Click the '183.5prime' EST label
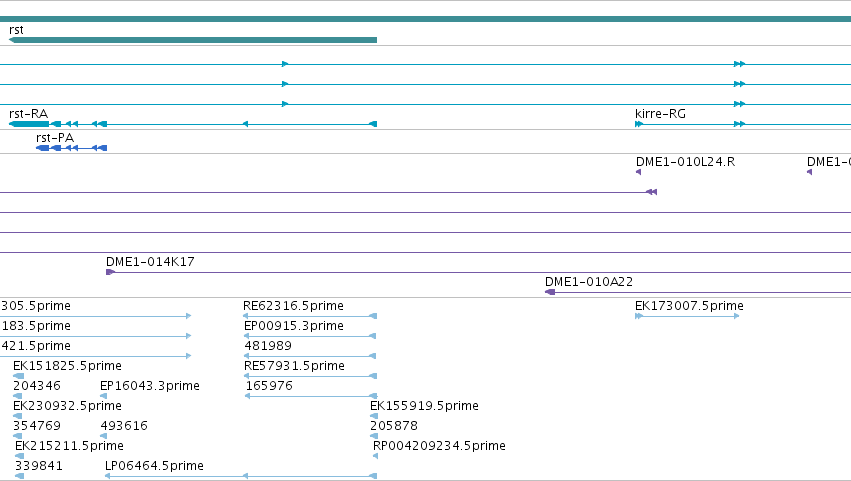Viewport: 851px width, 481px height. (x=36, y=326)
